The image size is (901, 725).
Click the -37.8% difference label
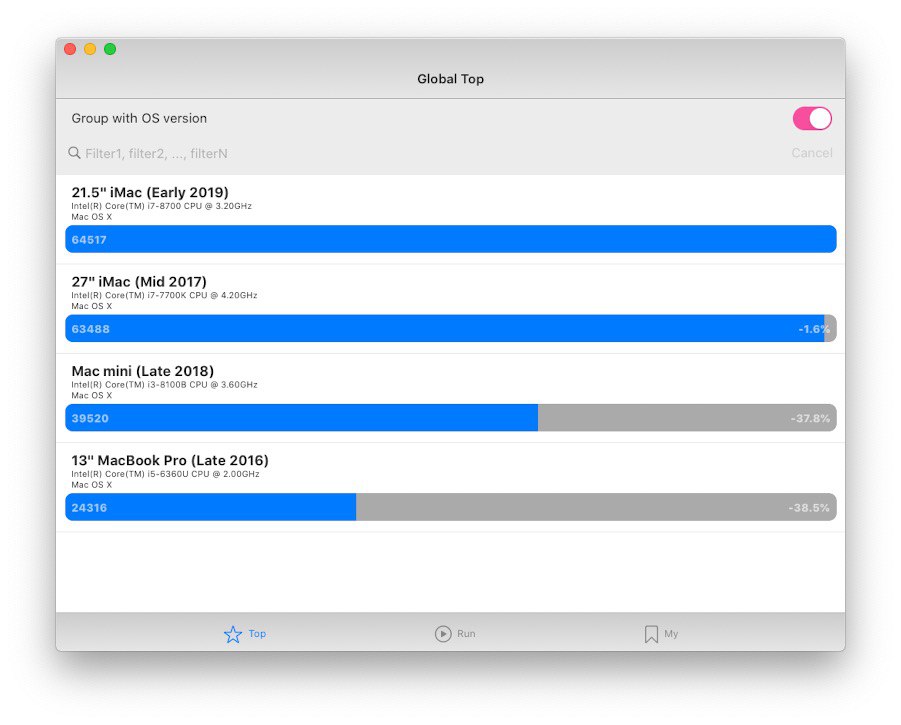[810, 418]
